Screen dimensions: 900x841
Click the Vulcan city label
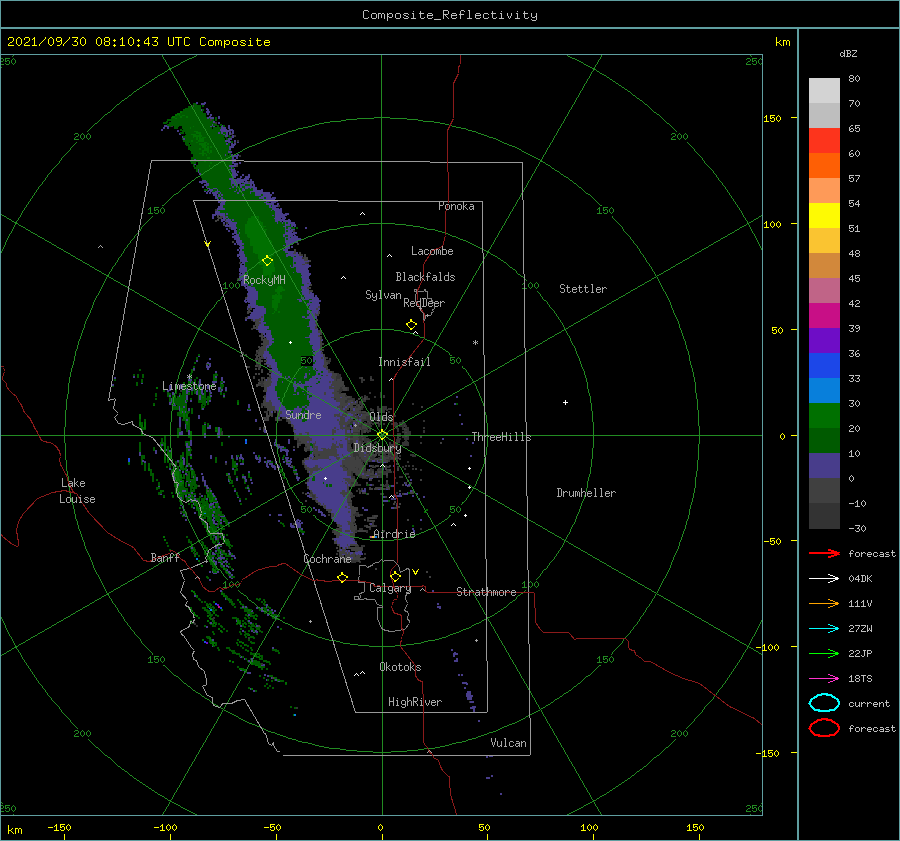click(509, 743)
